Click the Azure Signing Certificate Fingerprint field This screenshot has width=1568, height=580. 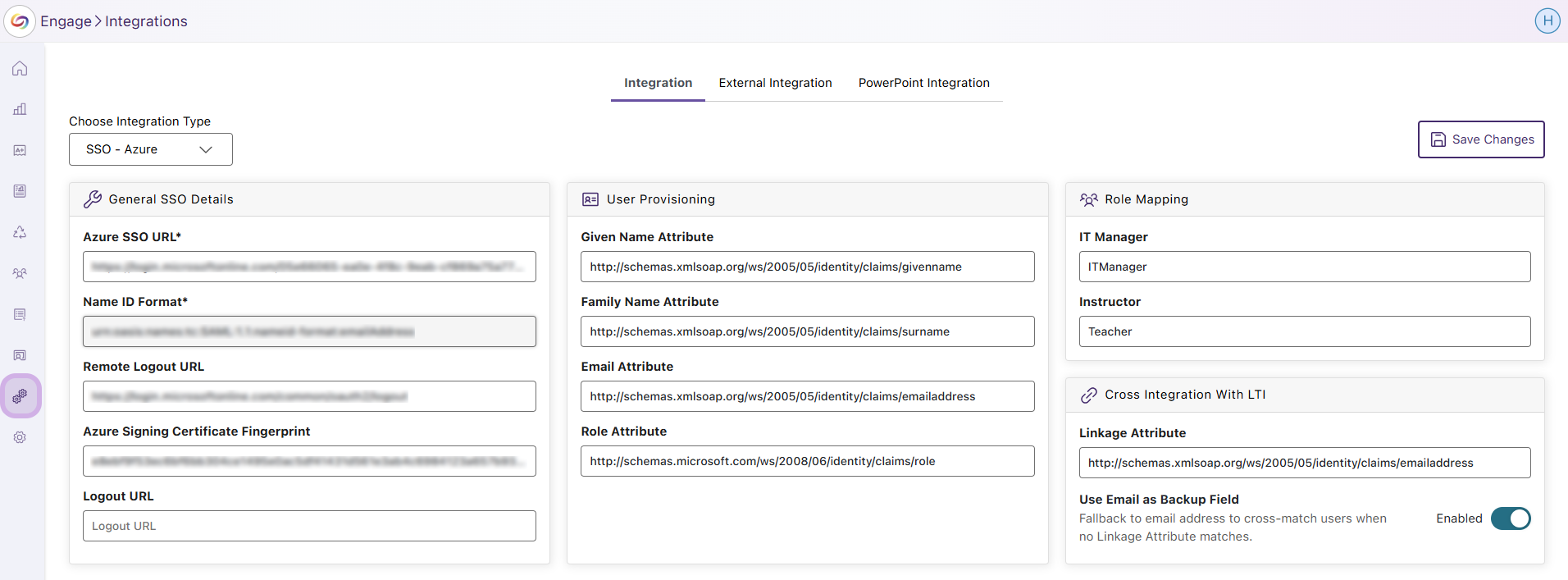pos(309,461)
